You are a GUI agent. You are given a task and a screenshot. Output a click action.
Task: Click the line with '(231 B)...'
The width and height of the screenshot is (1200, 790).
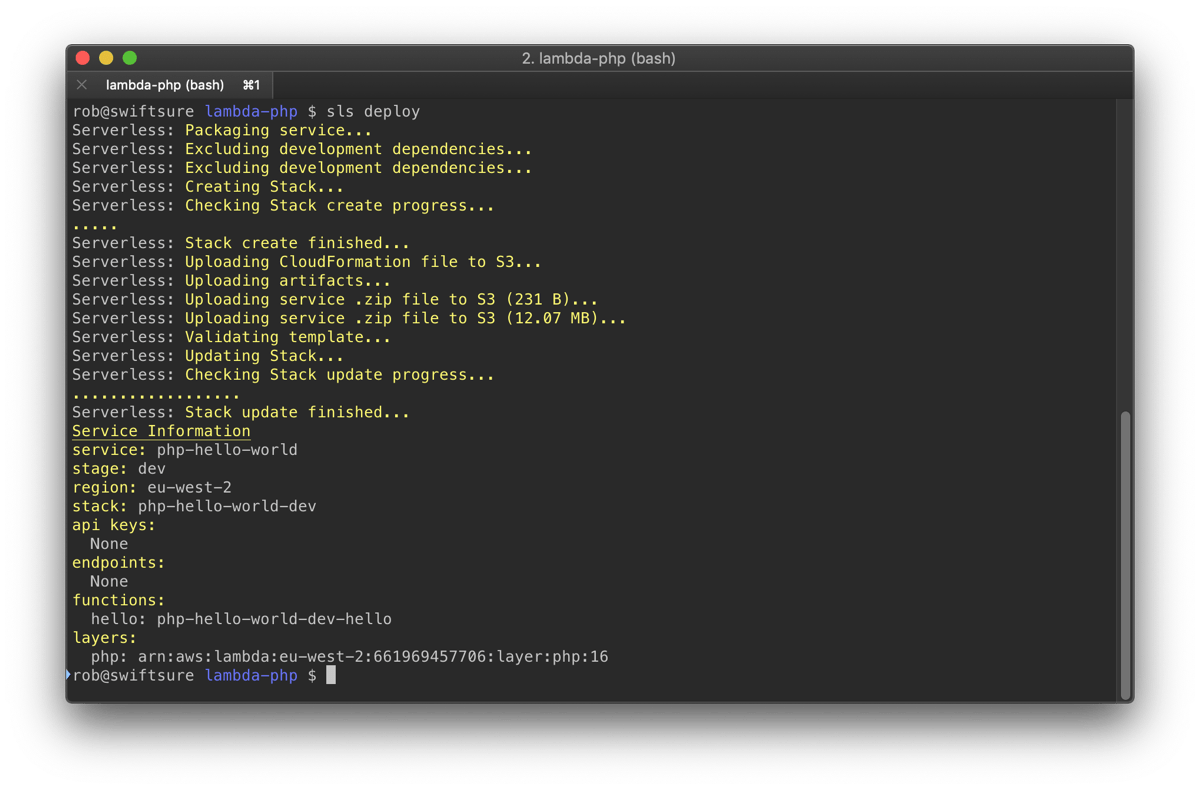pos(335,300)
